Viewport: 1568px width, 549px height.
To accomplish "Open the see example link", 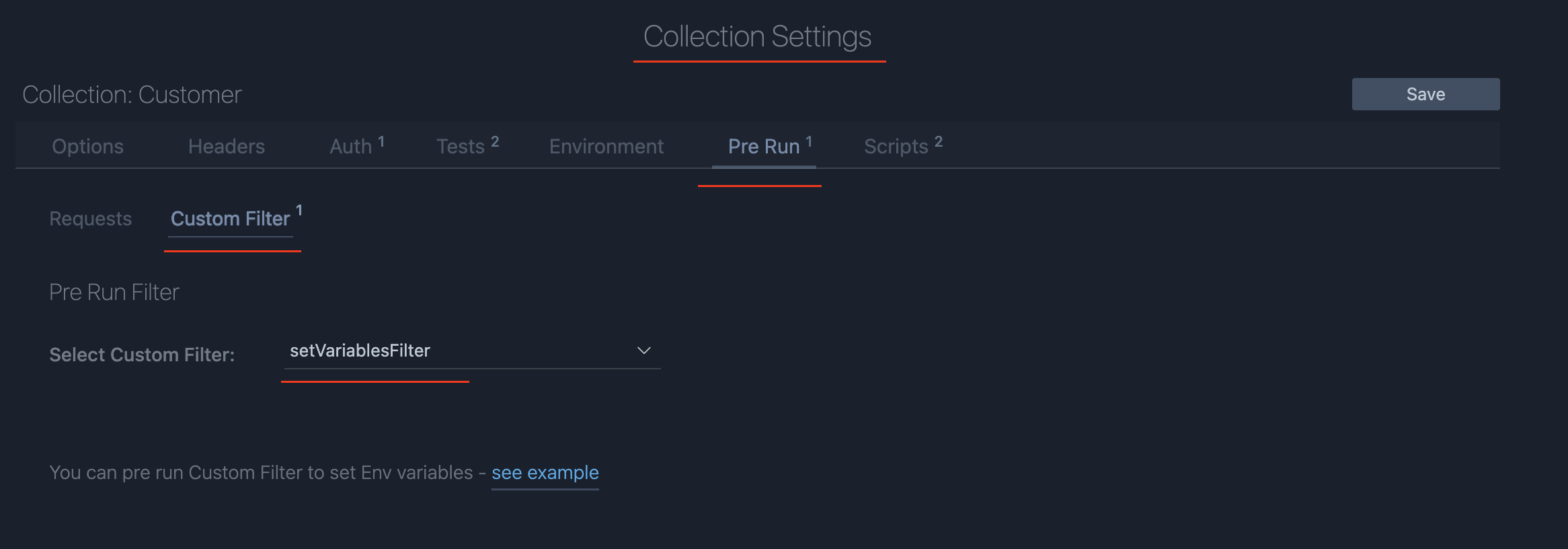I will pyautogui.click(x=545, y=472).
